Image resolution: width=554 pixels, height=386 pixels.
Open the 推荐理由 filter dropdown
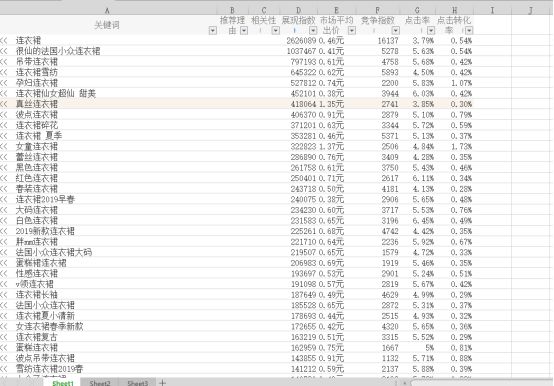[244, 31]
